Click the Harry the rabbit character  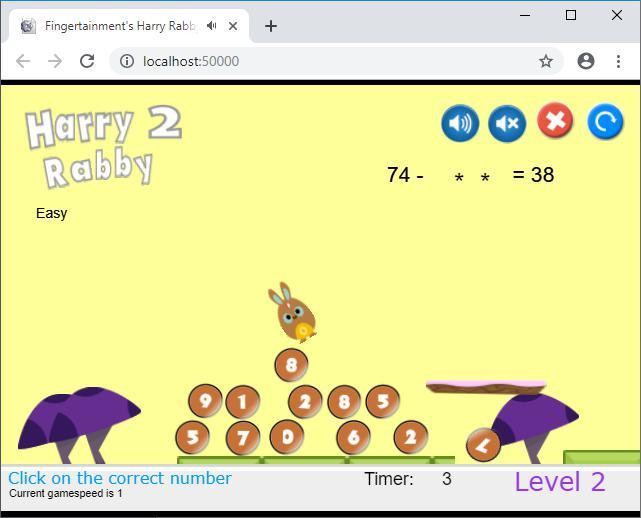coord(292,313)
